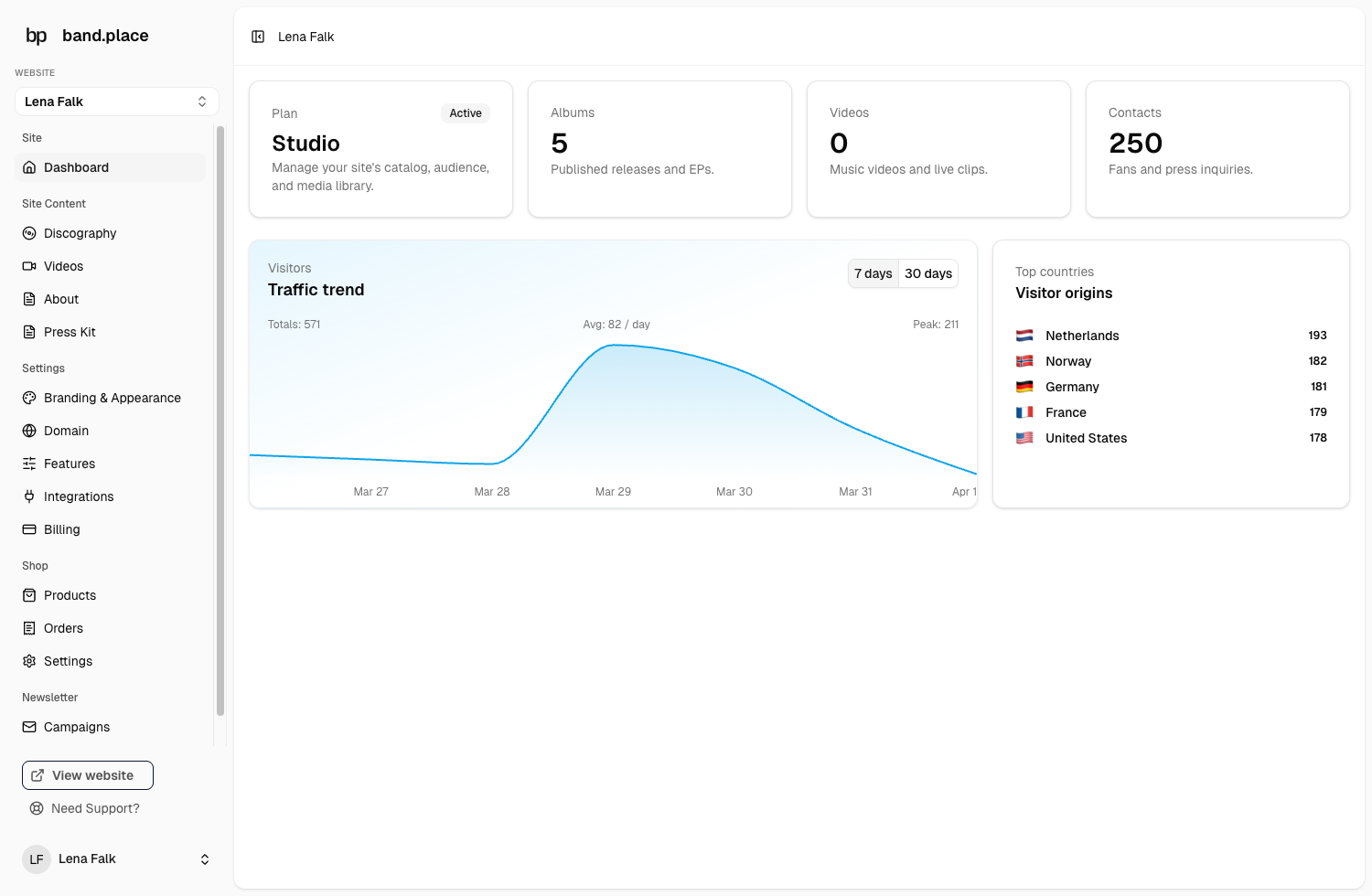
Task: Click the Billing card icon
Action: point(29,529)
